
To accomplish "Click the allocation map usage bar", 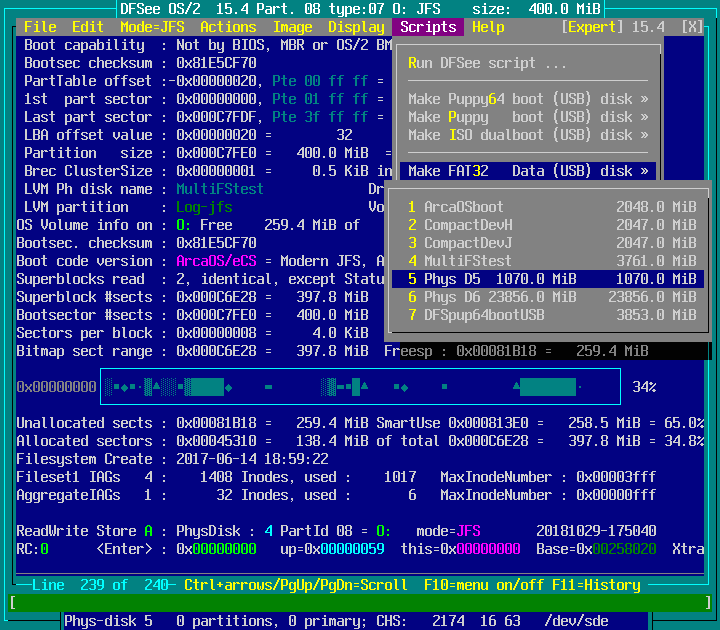I will [360, 387].
